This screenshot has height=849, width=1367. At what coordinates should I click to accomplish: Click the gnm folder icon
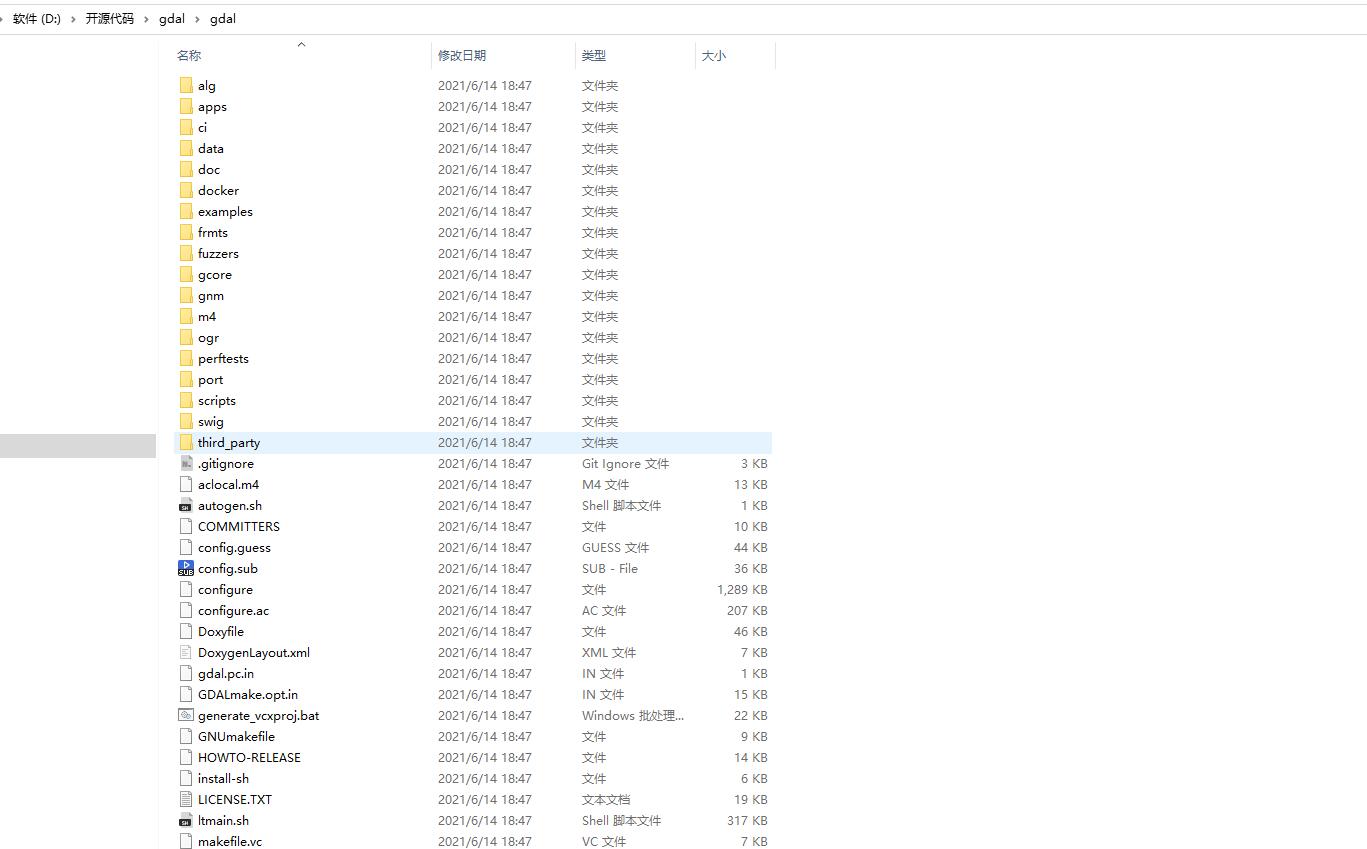click(186, 295)
